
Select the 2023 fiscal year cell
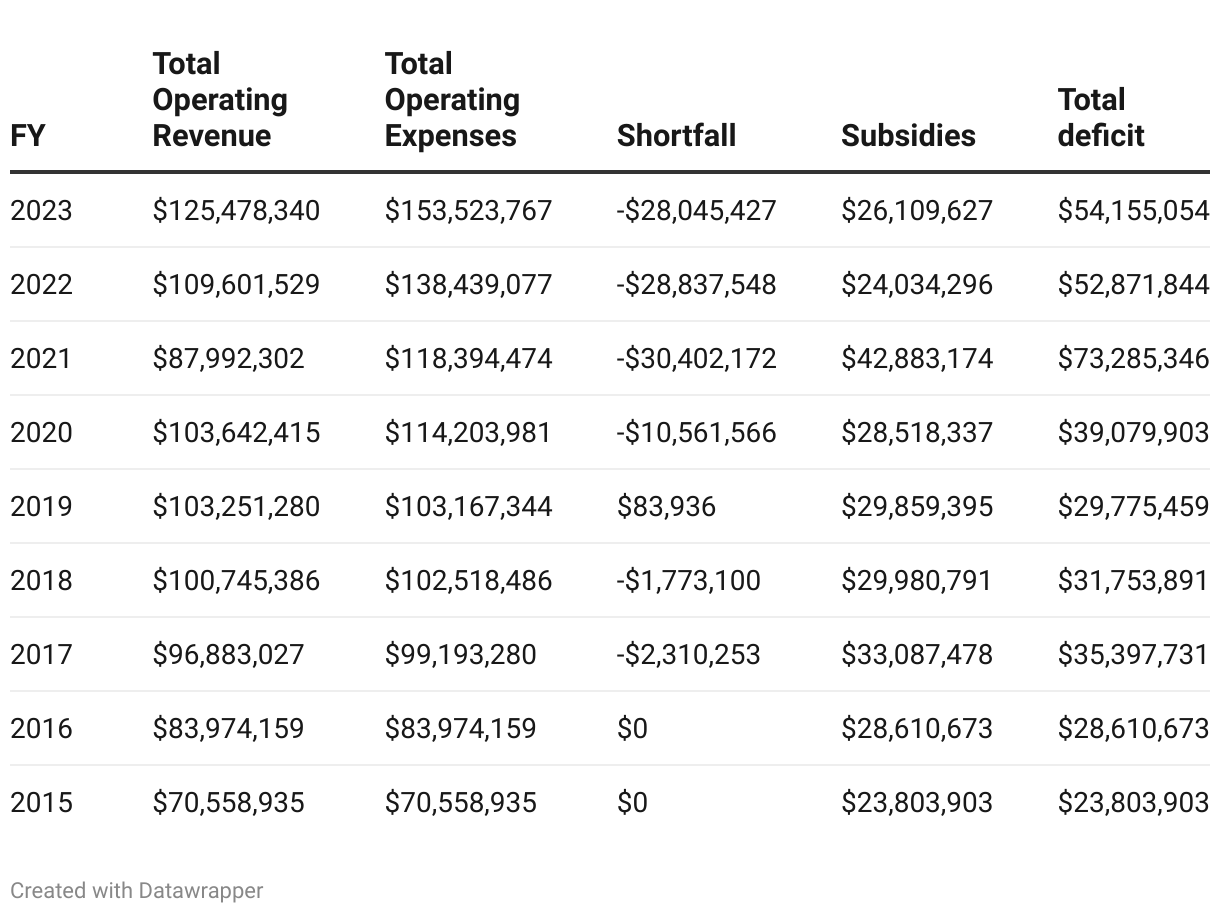(41, 211)
